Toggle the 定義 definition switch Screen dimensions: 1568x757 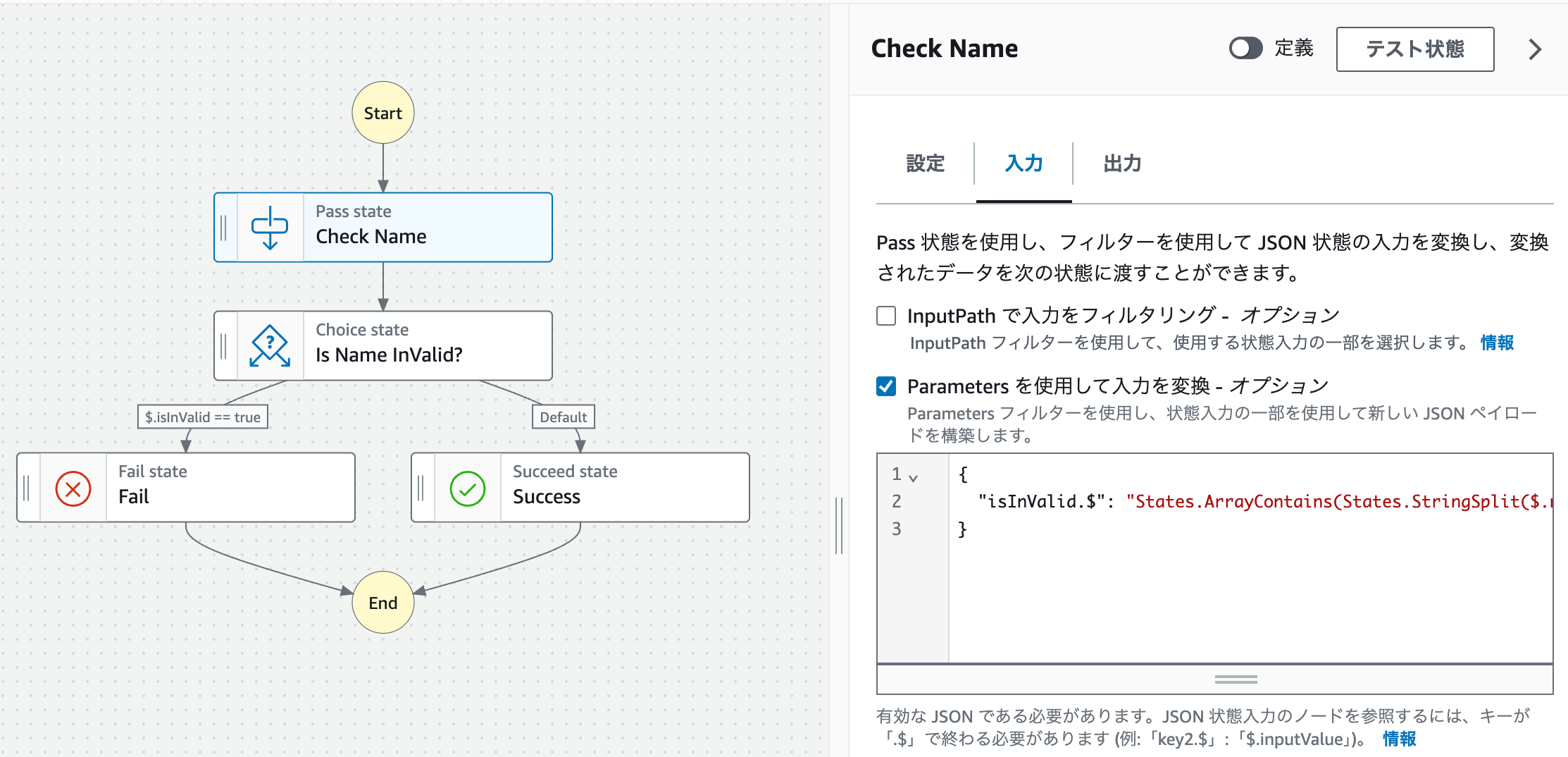tap(1245, 48)
